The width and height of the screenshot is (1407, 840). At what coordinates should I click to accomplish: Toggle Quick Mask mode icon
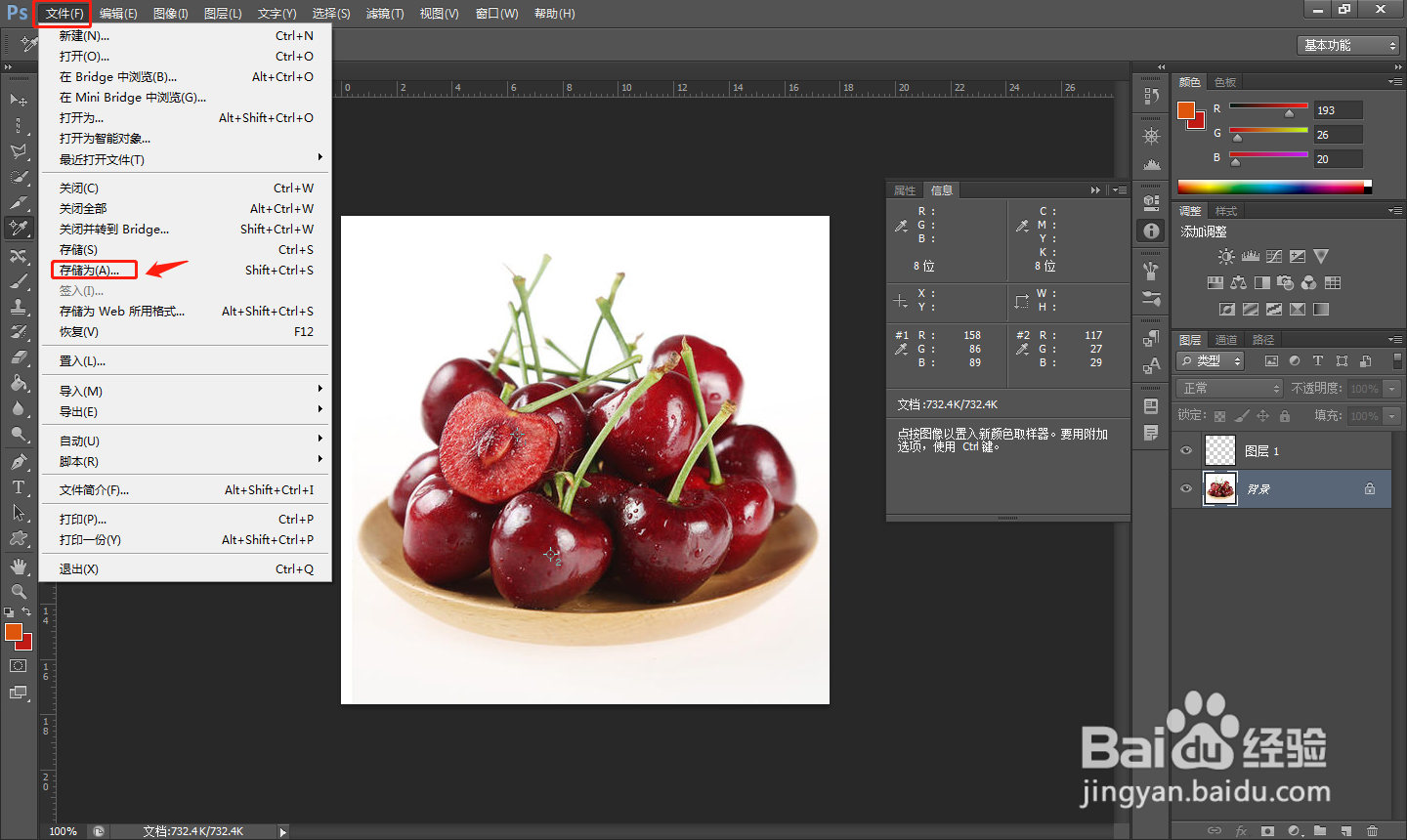point(19,665)
